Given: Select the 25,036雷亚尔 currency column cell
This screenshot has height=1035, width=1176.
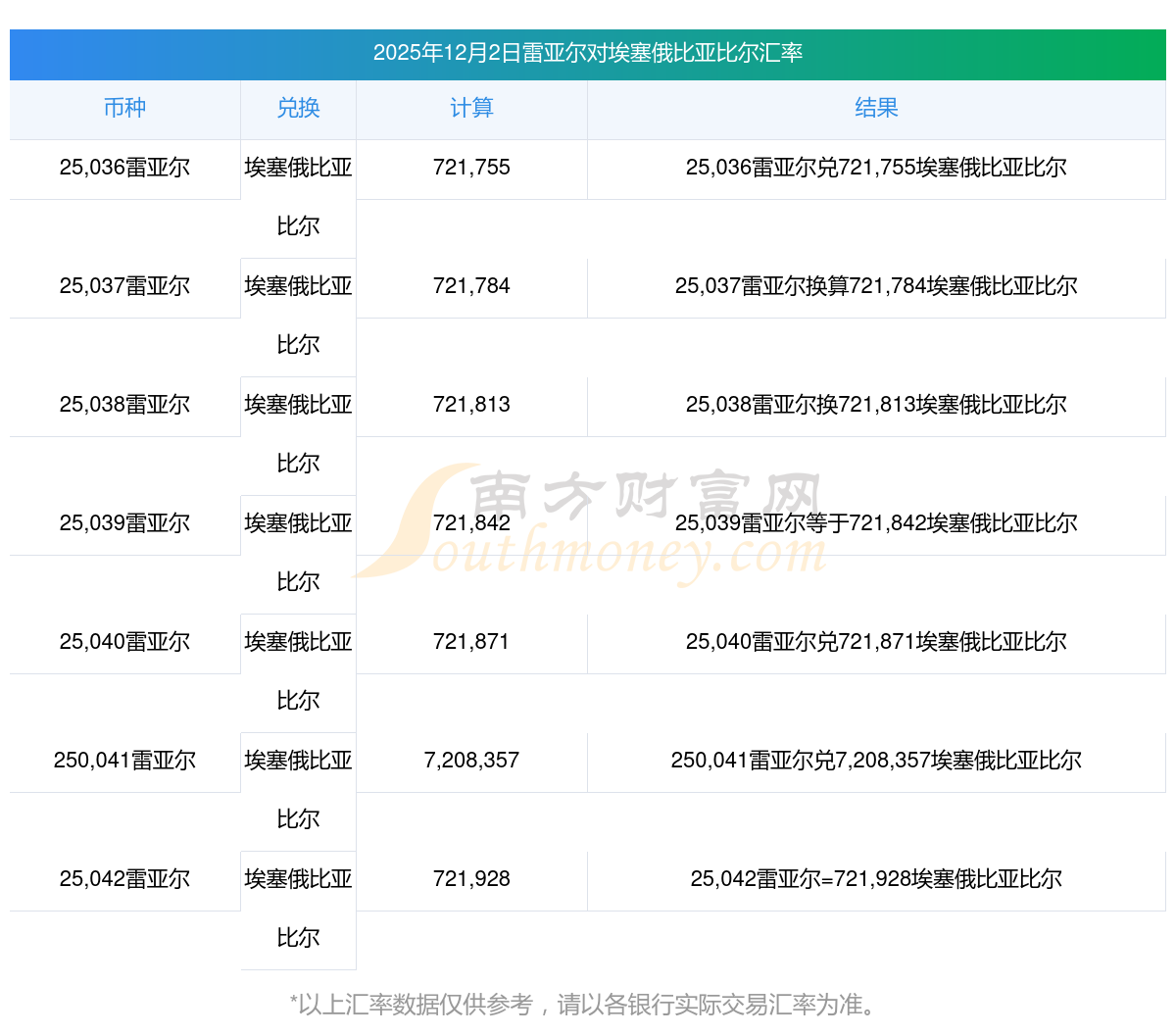Looking at the screenshot, I should click(124, 168).
